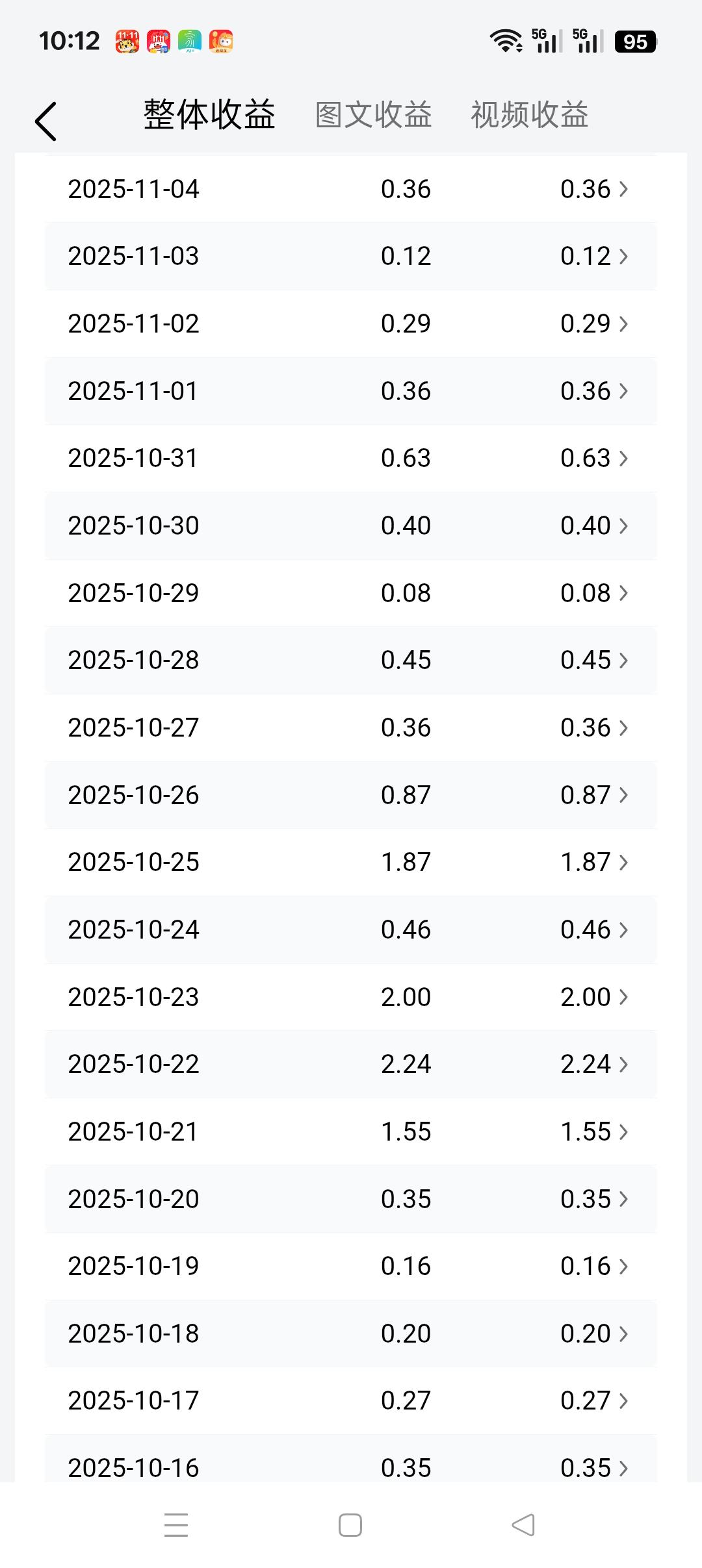Switch to the 图文收益 tab
This screenshot has height=1568, width=702.
point(373,116)
